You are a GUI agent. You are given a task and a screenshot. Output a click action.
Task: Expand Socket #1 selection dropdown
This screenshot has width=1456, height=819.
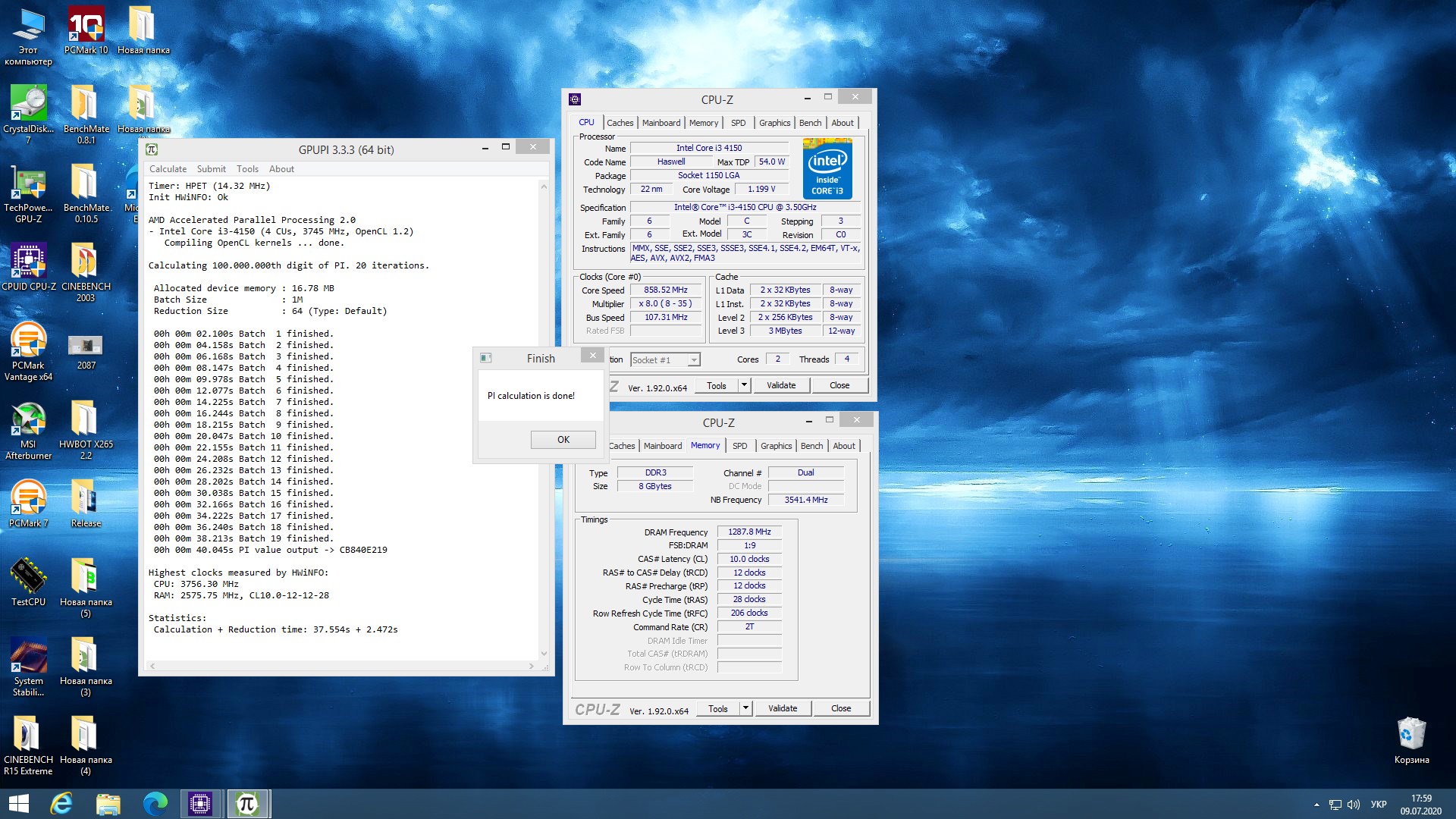tap(694, 360)
